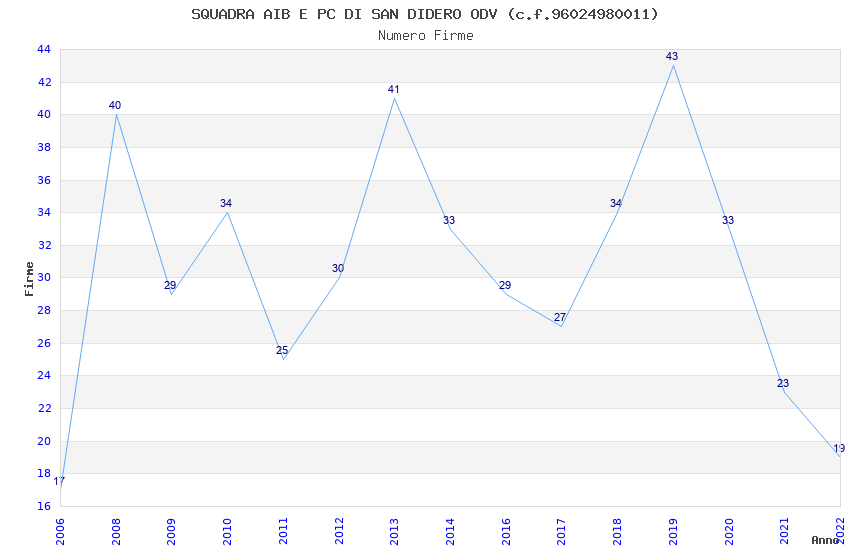
Task: Click the y-axis tick value 42
Action: pos(44,82)
